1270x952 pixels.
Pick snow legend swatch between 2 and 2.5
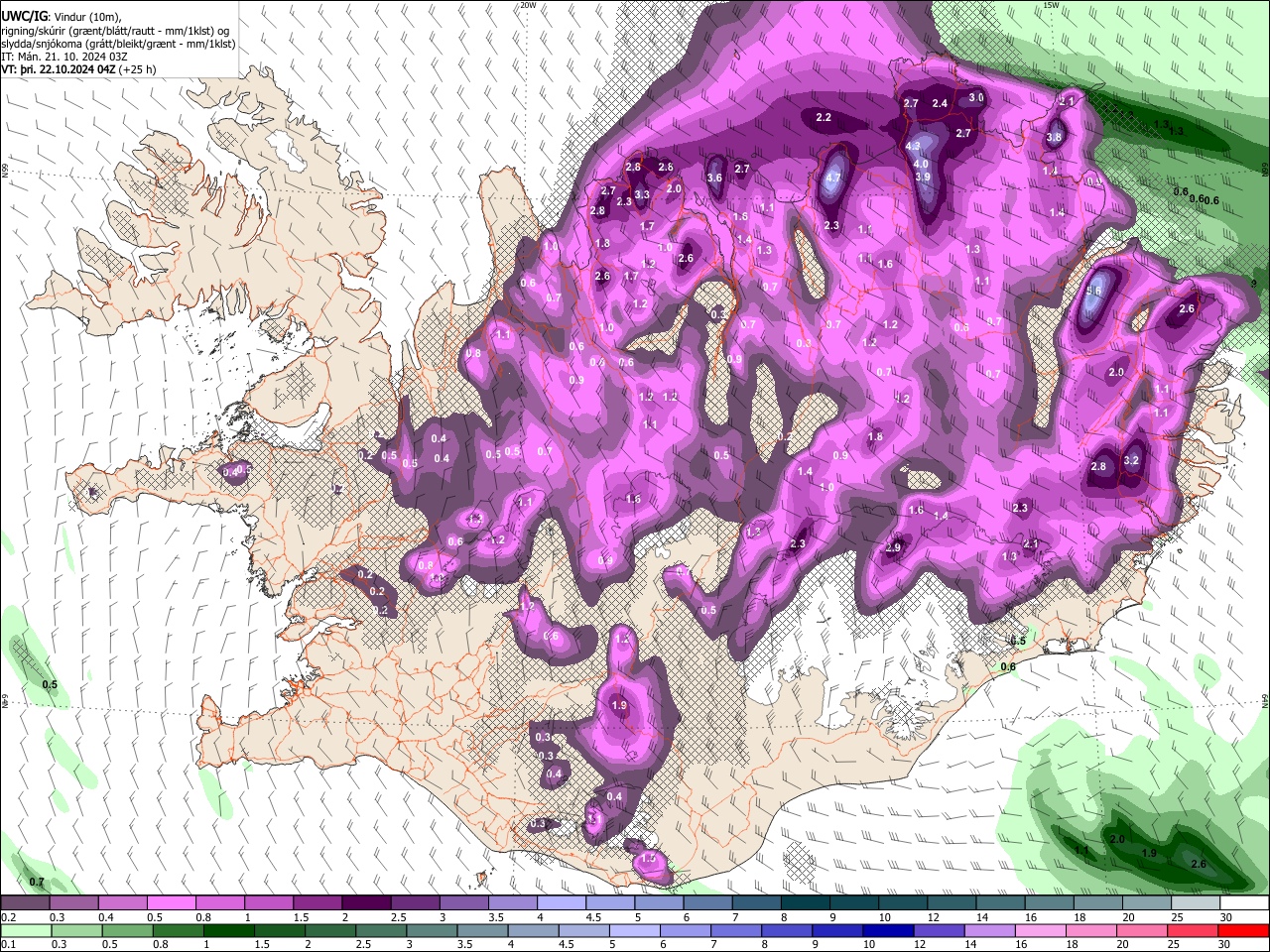coord(366,903)
